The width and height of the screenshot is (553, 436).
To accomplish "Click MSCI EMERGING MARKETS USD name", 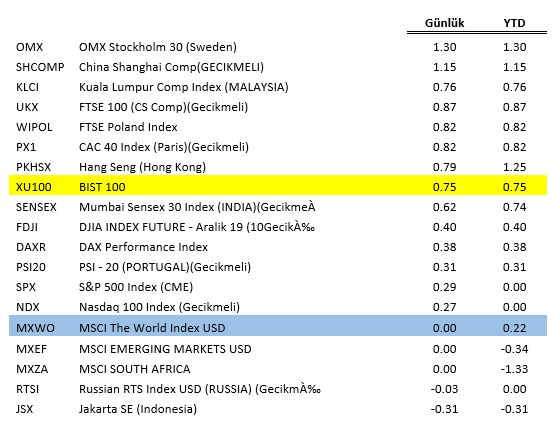I will coord(165,349).
